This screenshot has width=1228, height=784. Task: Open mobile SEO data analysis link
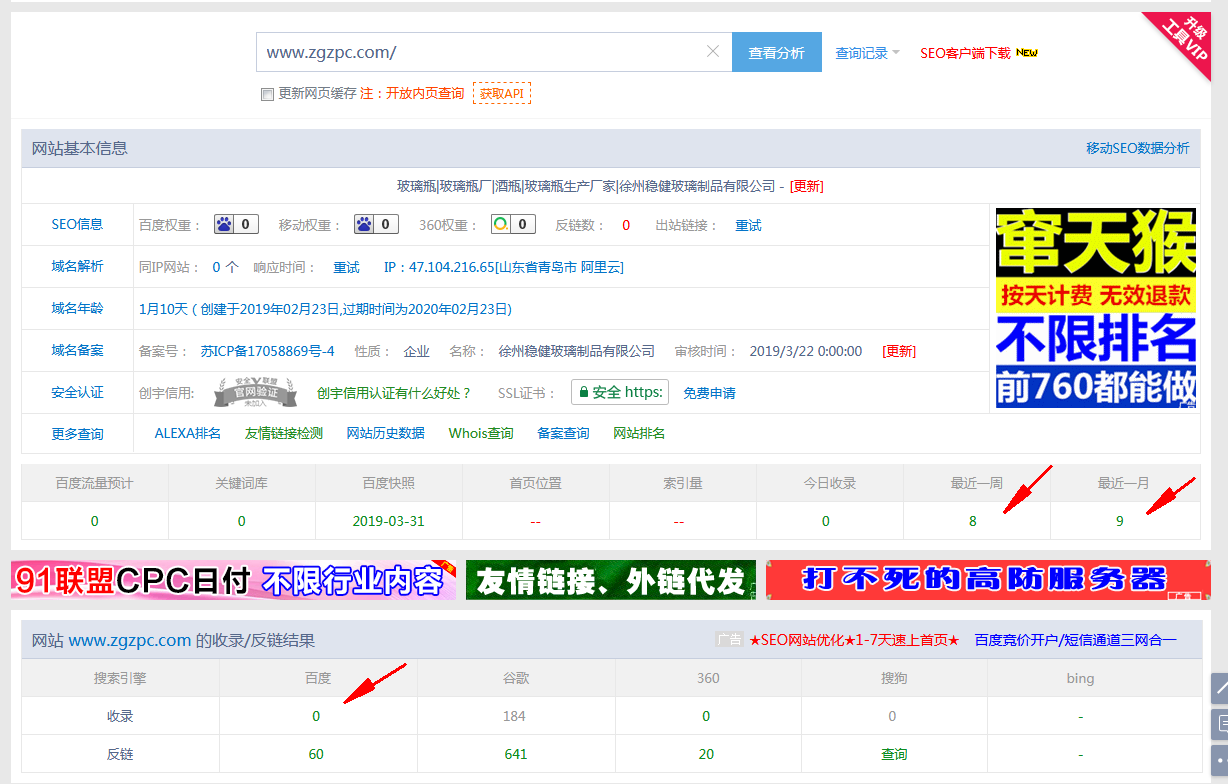[1138, 148]
